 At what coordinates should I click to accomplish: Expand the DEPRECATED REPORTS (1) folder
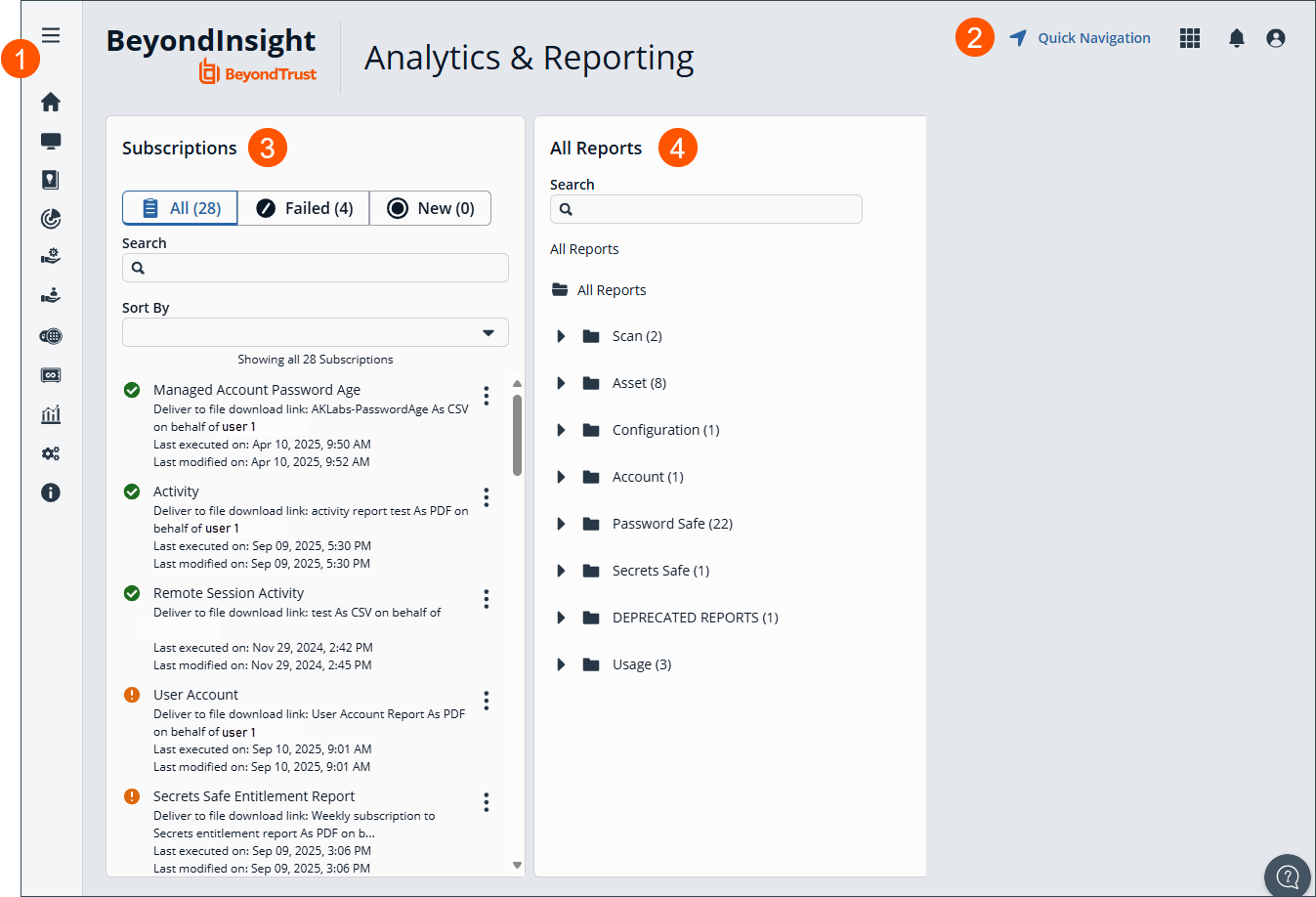pyautogui.click(x=561, y=618)
